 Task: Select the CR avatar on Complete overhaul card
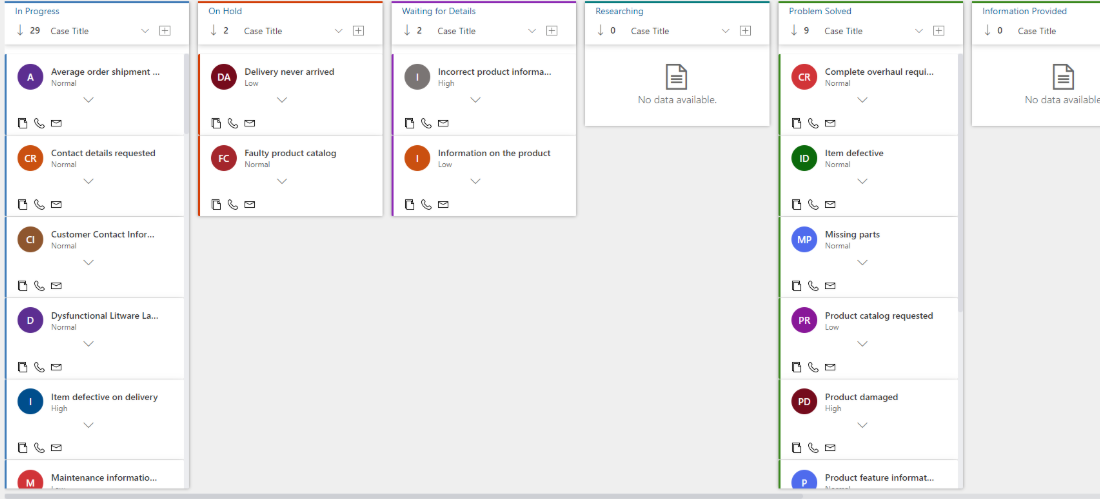click(804, 77)
